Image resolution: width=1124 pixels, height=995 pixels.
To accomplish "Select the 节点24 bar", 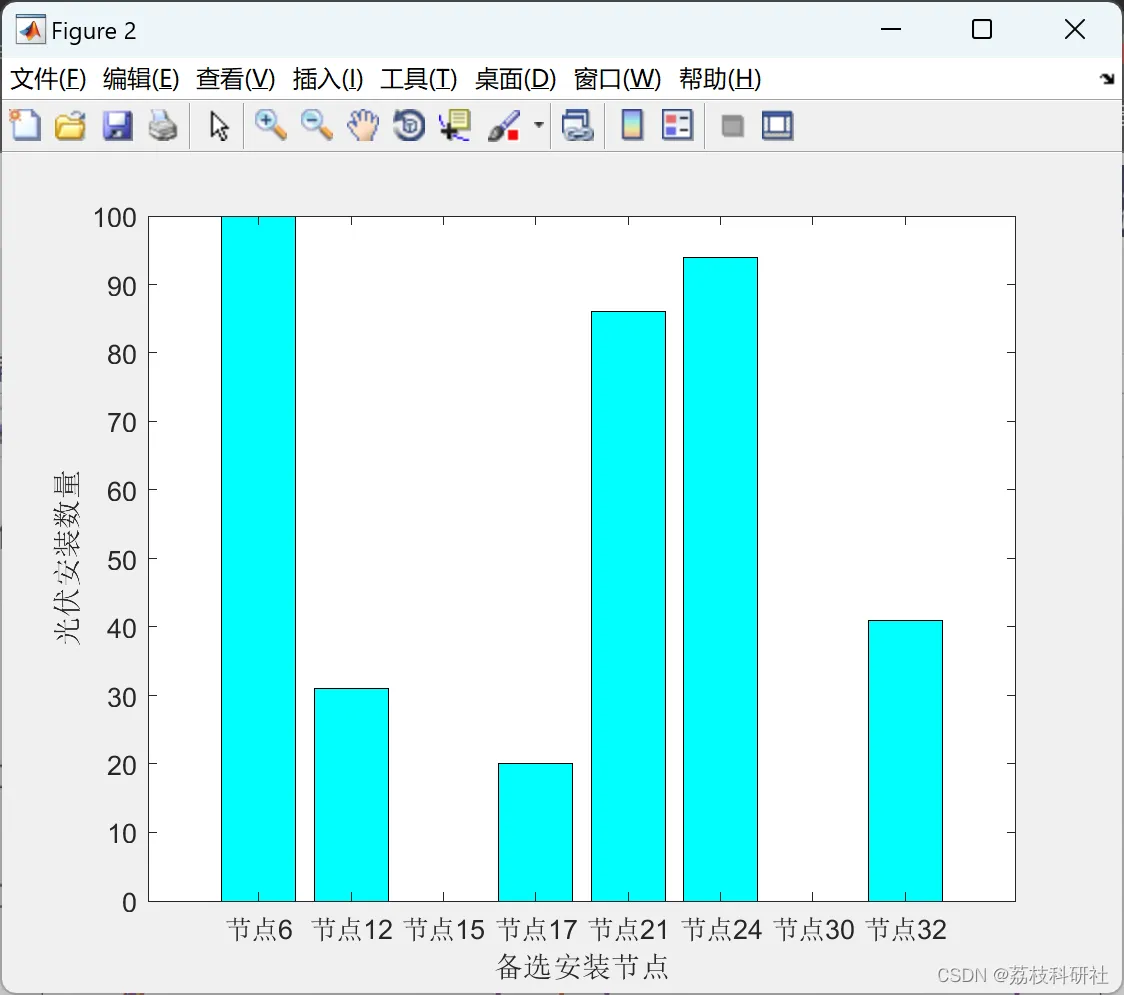I will pyautogui.click(x=720, y=579).
